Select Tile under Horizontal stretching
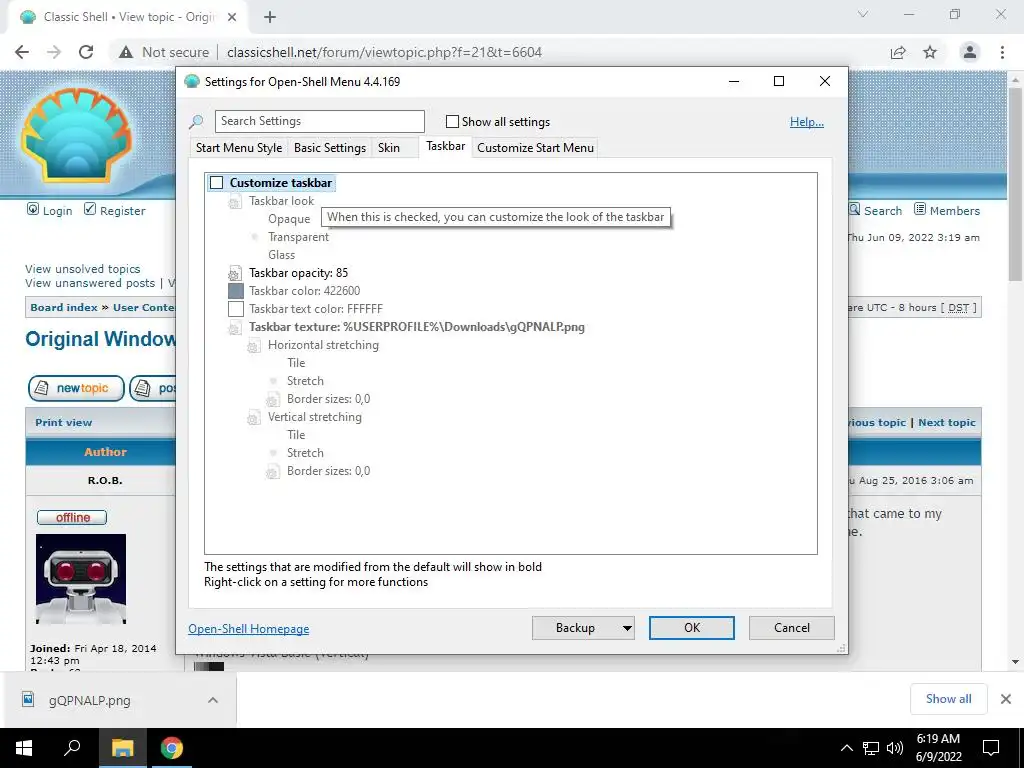 coord(296,362)
